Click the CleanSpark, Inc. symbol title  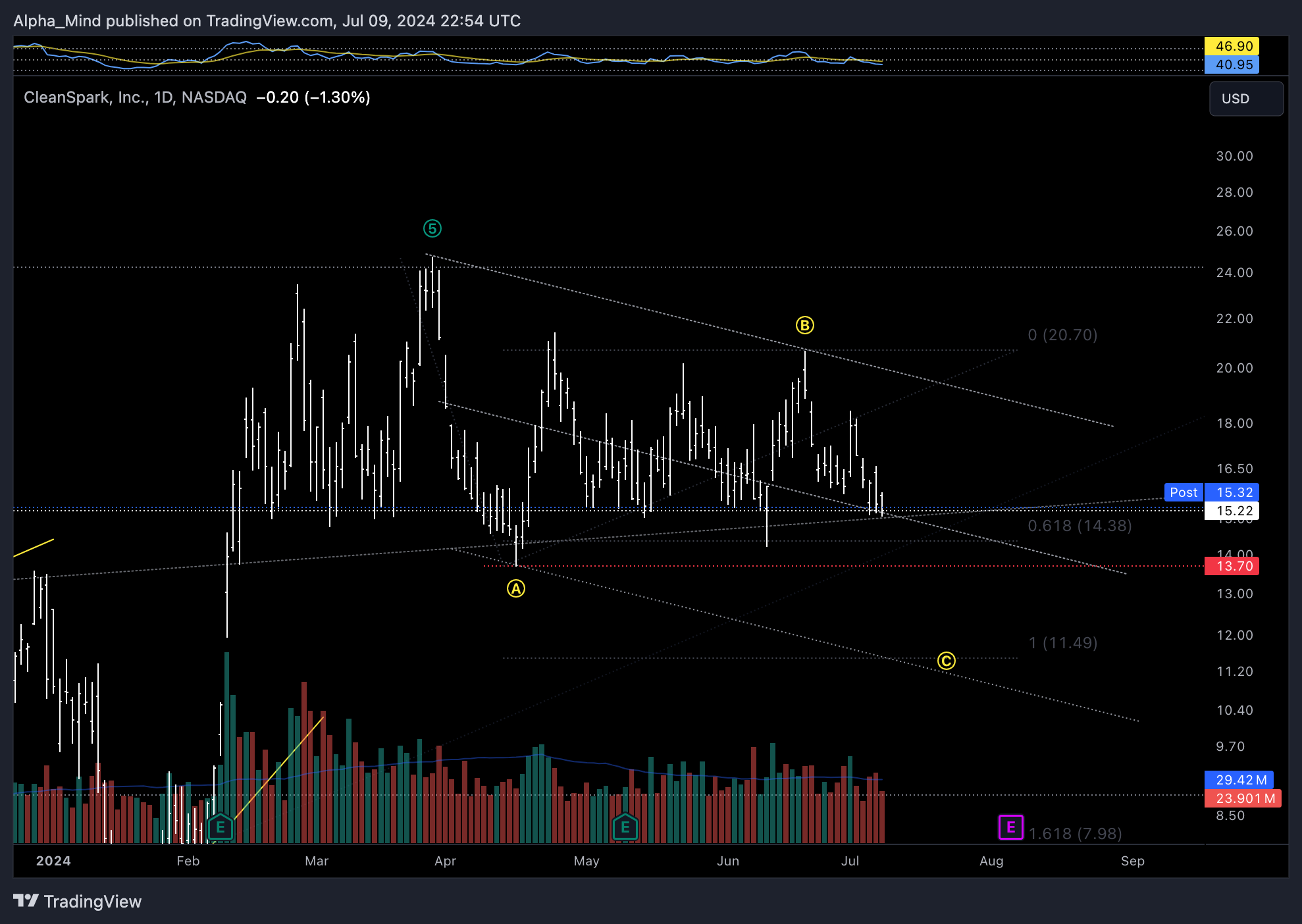135,97
